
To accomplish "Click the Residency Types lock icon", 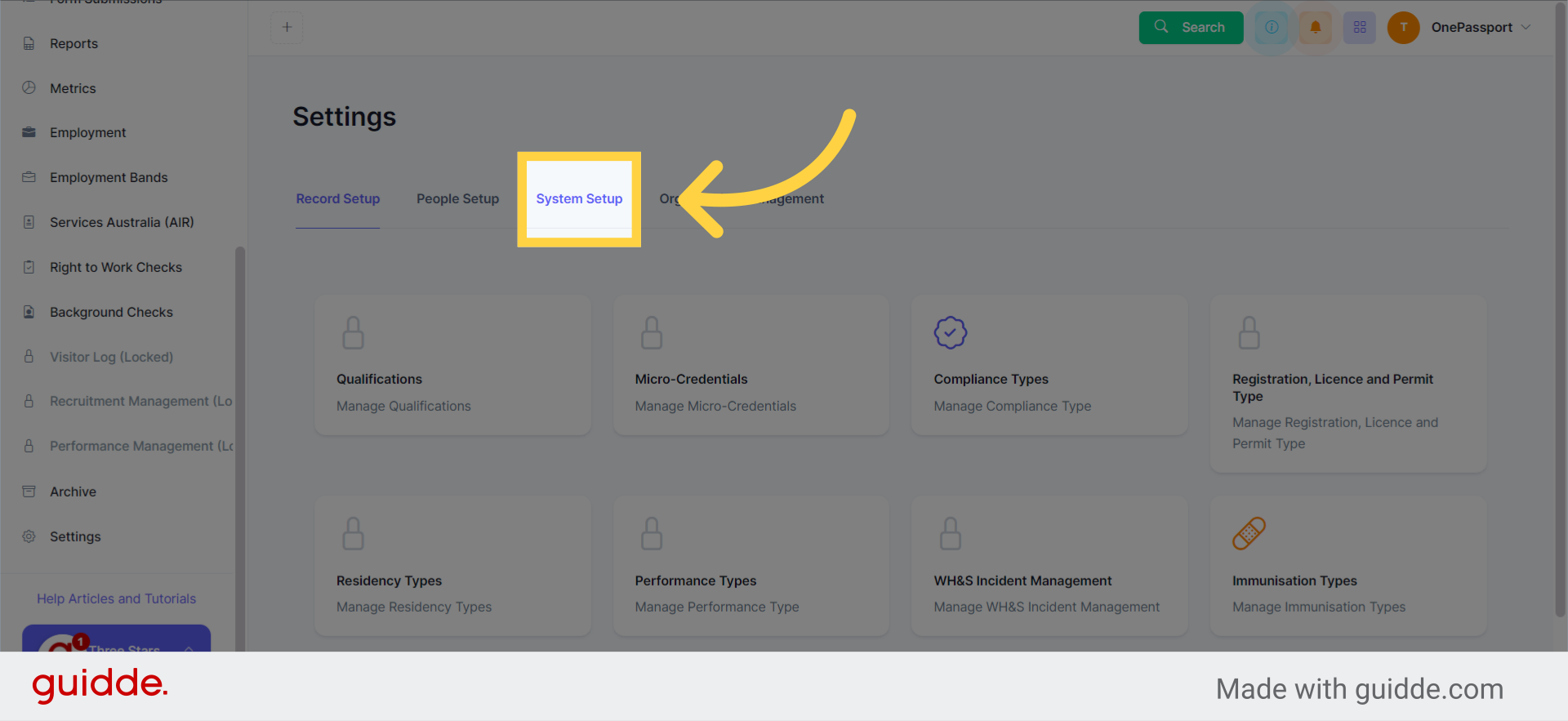I will click(x=353, y=533).
